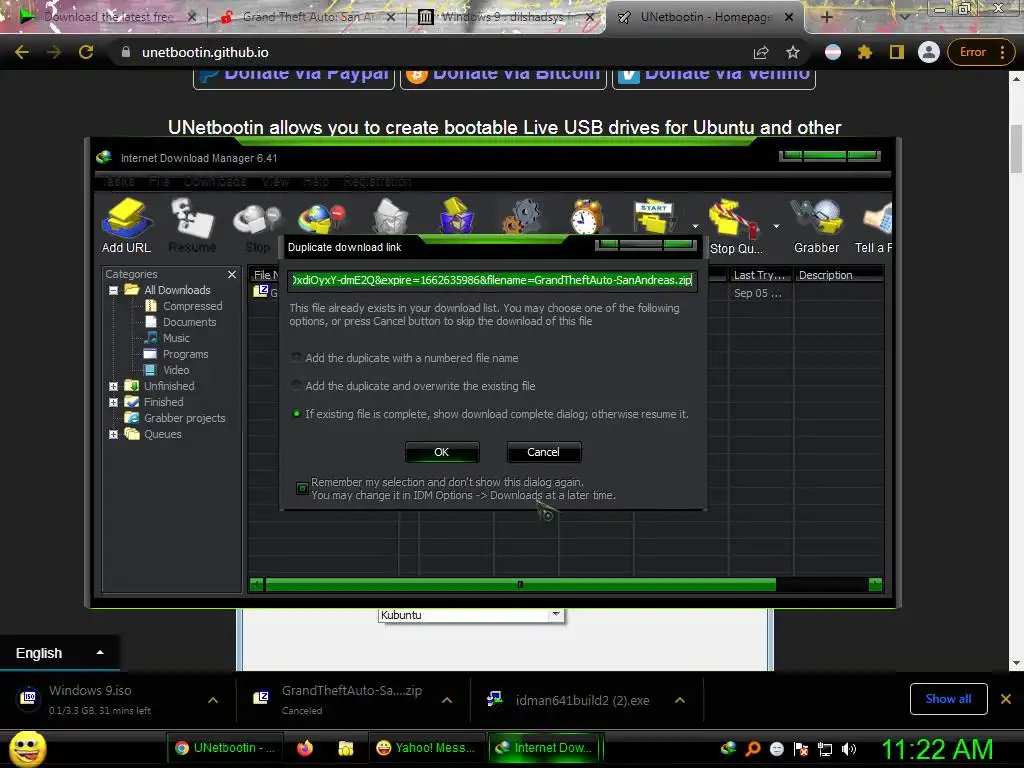Click the smiley start button on taskbar
1024x768 pixels.
27,748
